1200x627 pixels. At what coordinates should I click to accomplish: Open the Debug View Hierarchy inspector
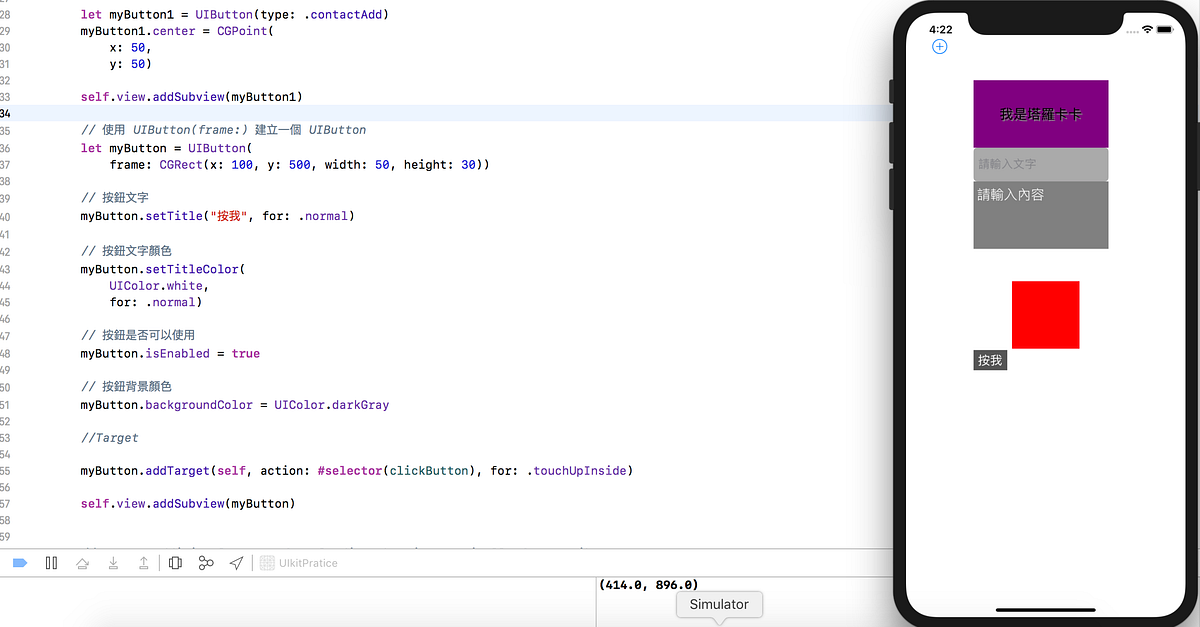pyautogui.click(x=175, y=562)
